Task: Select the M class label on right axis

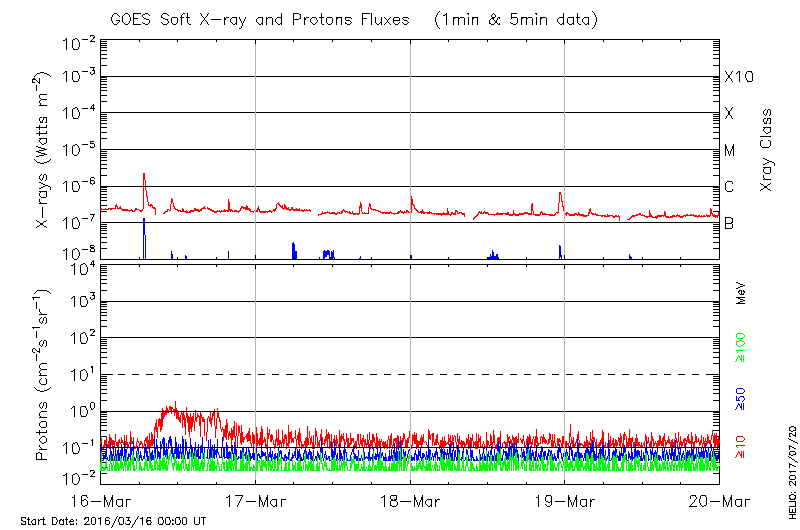Action: [730, 151]
